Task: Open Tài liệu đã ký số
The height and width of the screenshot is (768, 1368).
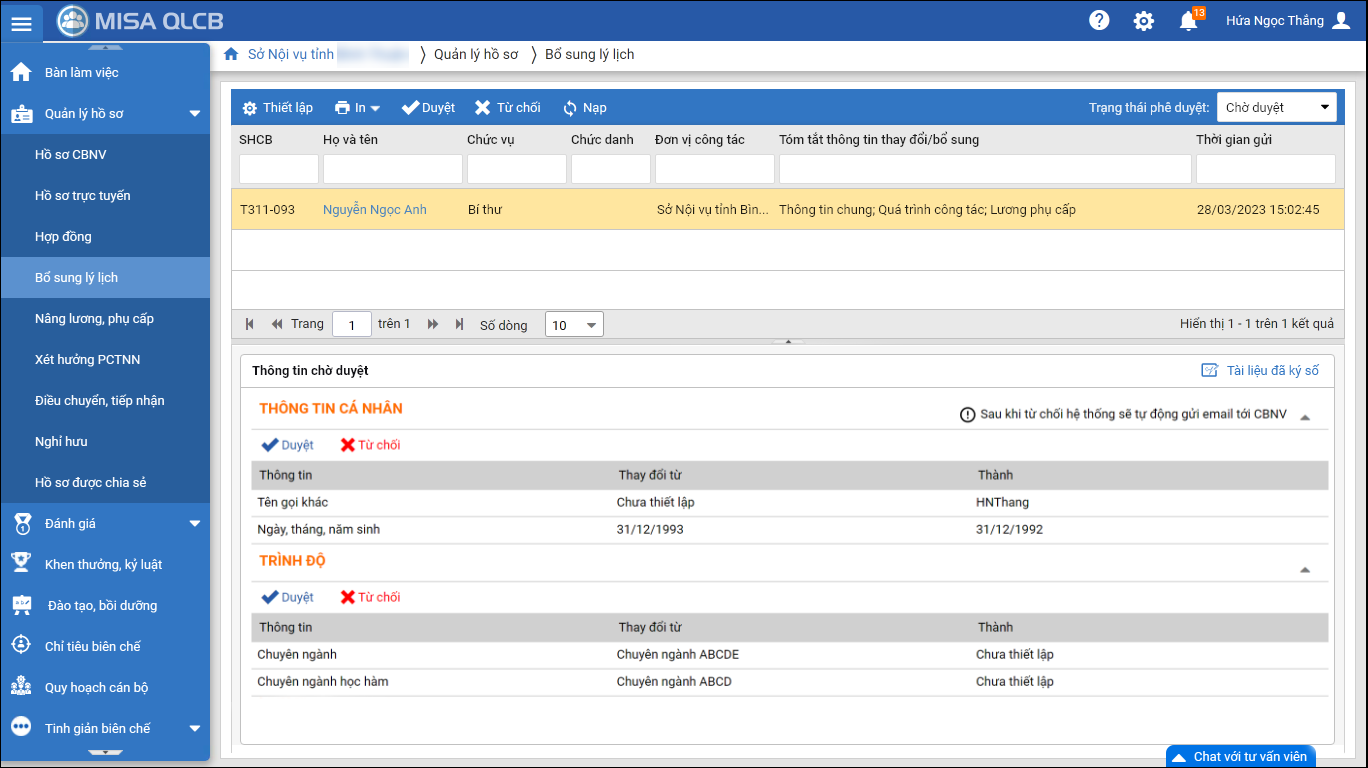Action: click(1260, 371)
